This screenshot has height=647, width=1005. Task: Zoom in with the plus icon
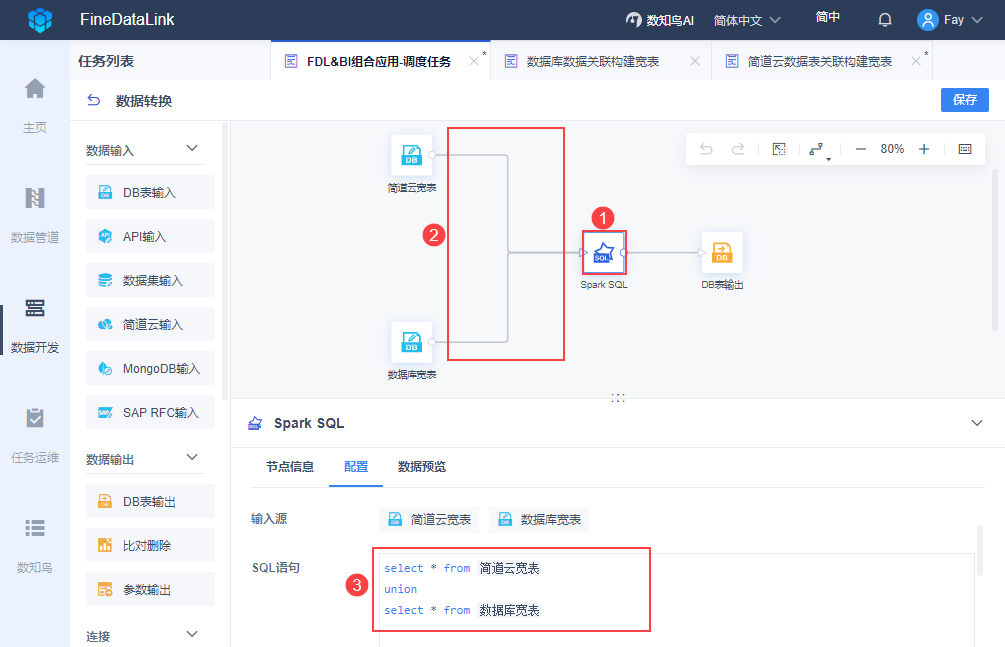(x=924, y=149)
